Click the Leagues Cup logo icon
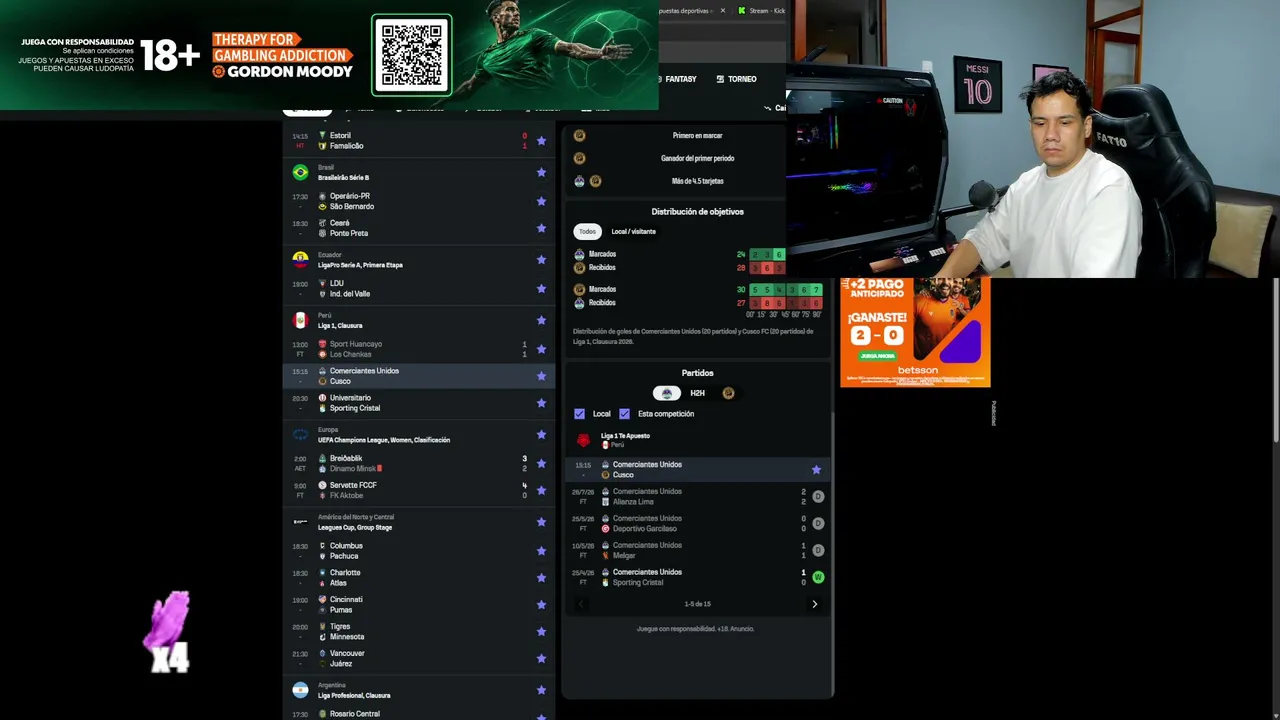This screenshot has width=1280, height=720. [300, 522]
